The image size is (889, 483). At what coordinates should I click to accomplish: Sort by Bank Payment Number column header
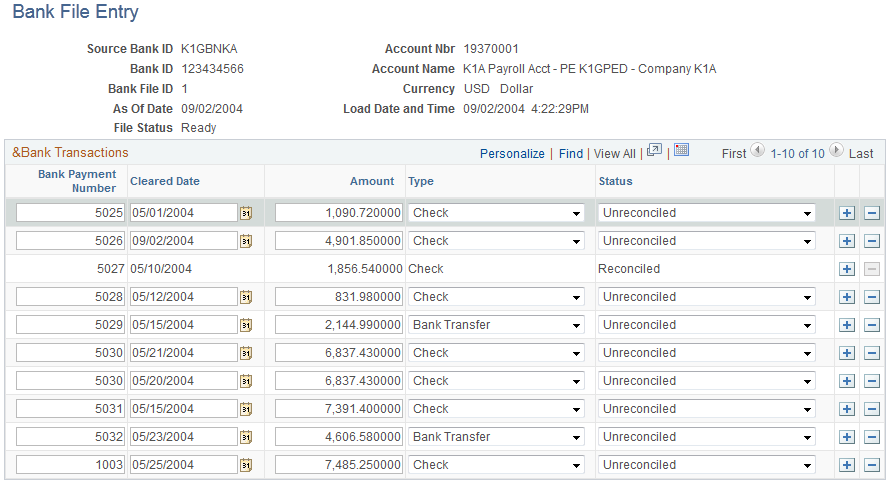tap(77, 181)
